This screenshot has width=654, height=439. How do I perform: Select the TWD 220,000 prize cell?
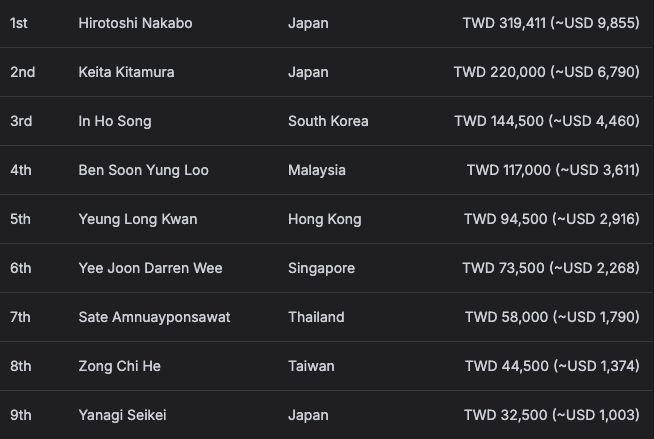click(x=546, y=72)
